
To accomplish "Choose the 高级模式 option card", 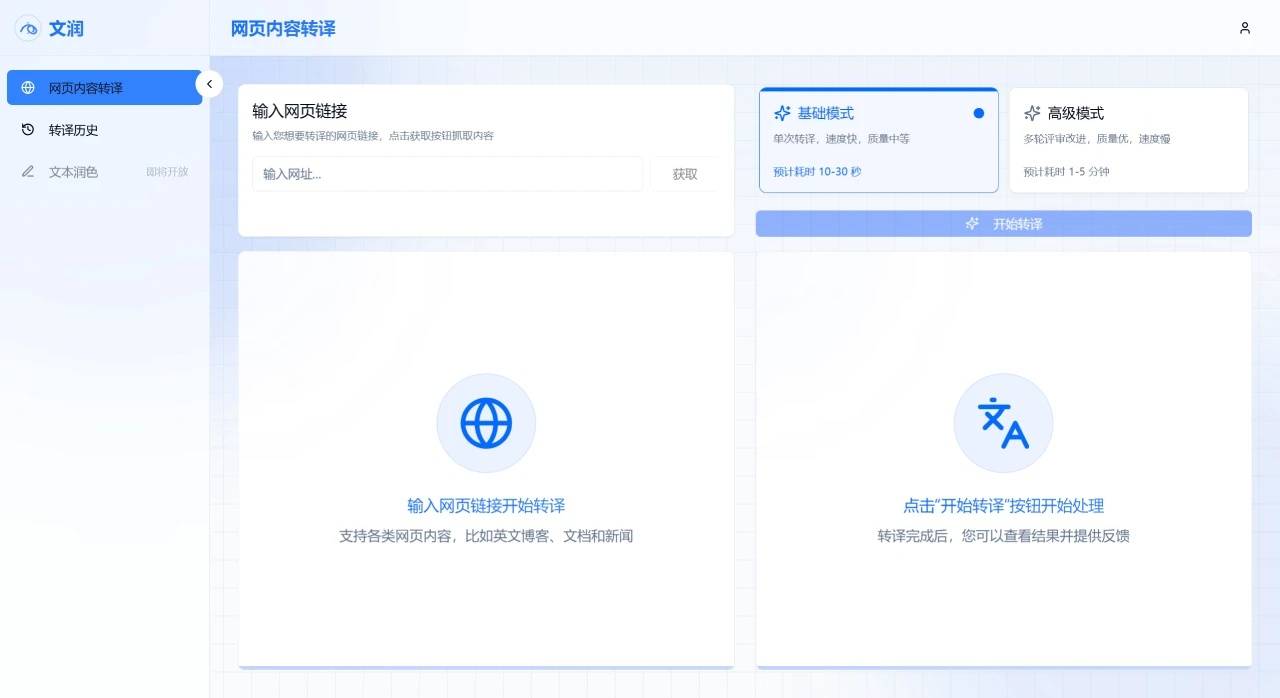I will 1128,140.
